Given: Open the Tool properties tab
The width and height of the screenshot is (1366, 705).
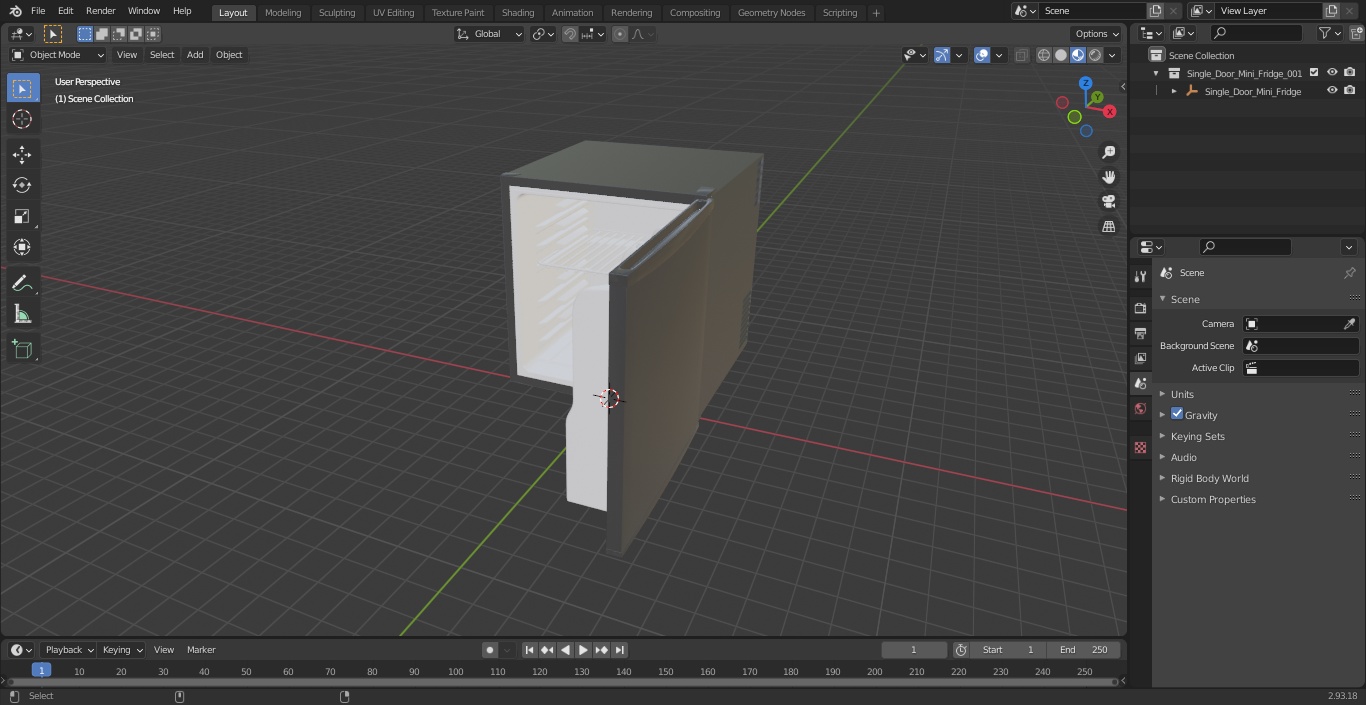Looking at the screenshot, I should pos(1140,276).
